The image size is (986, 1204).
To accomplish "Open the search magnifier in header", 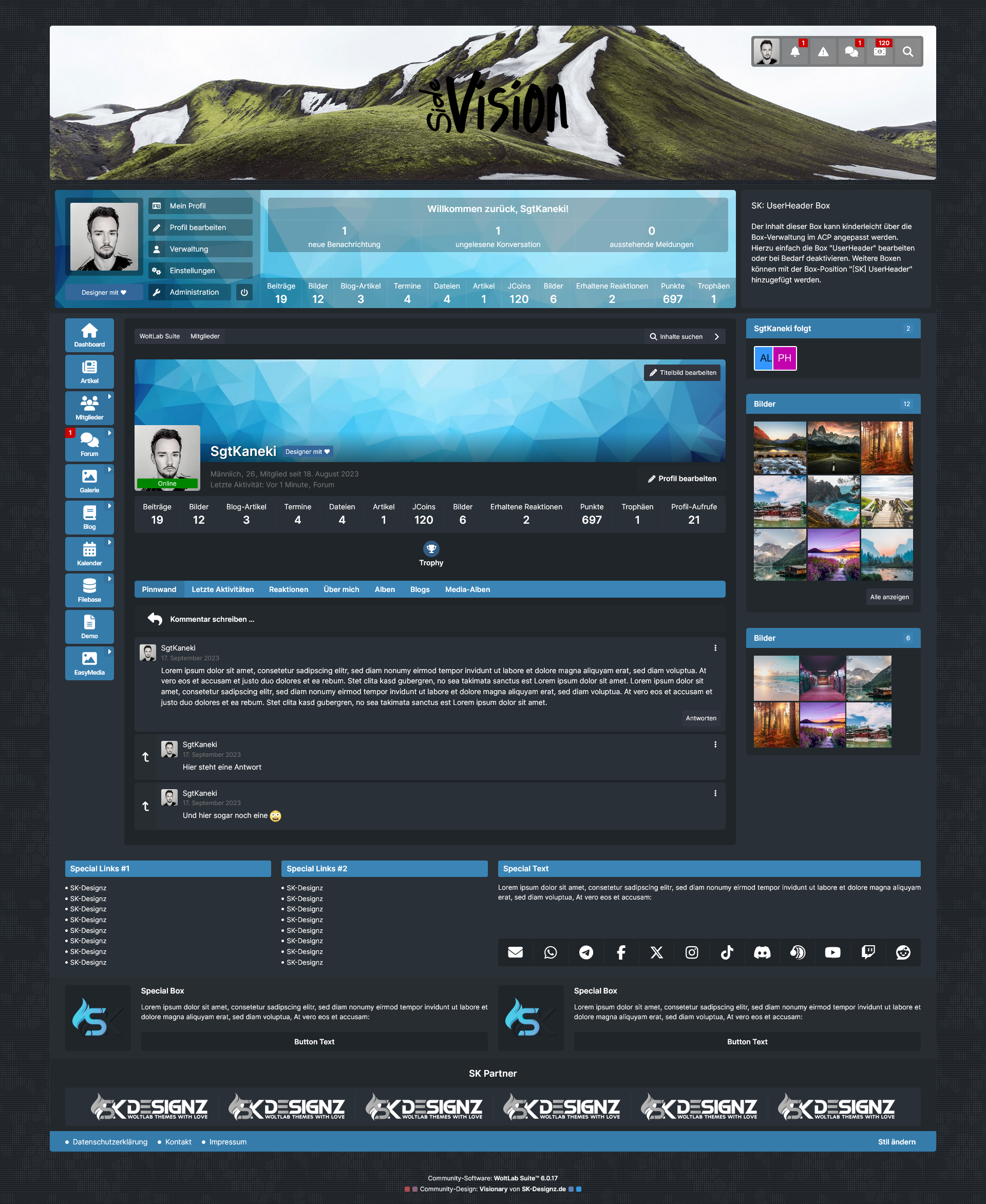I will 907,52.
